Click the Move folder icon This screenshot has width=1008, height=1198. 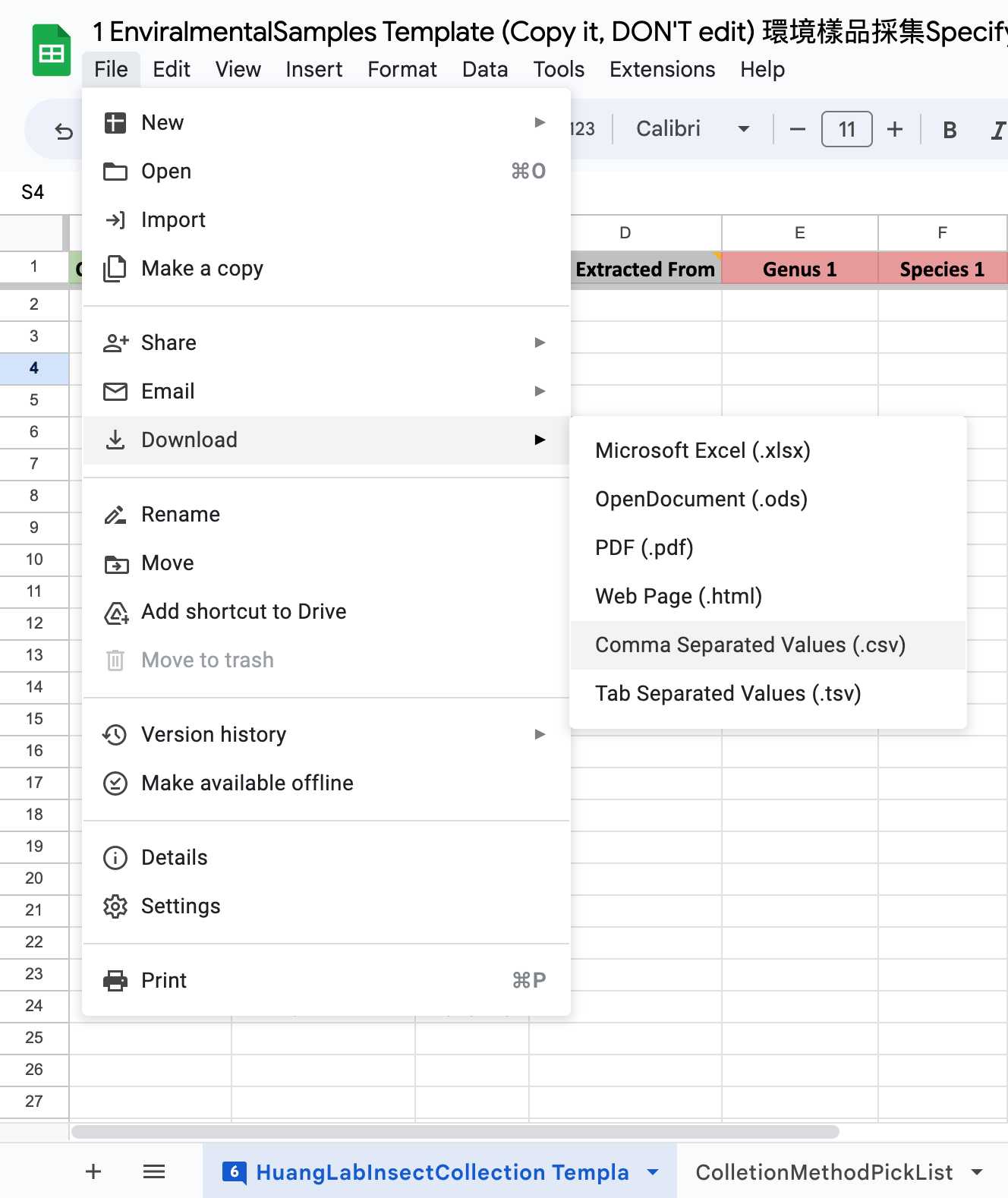coord(116,564)
